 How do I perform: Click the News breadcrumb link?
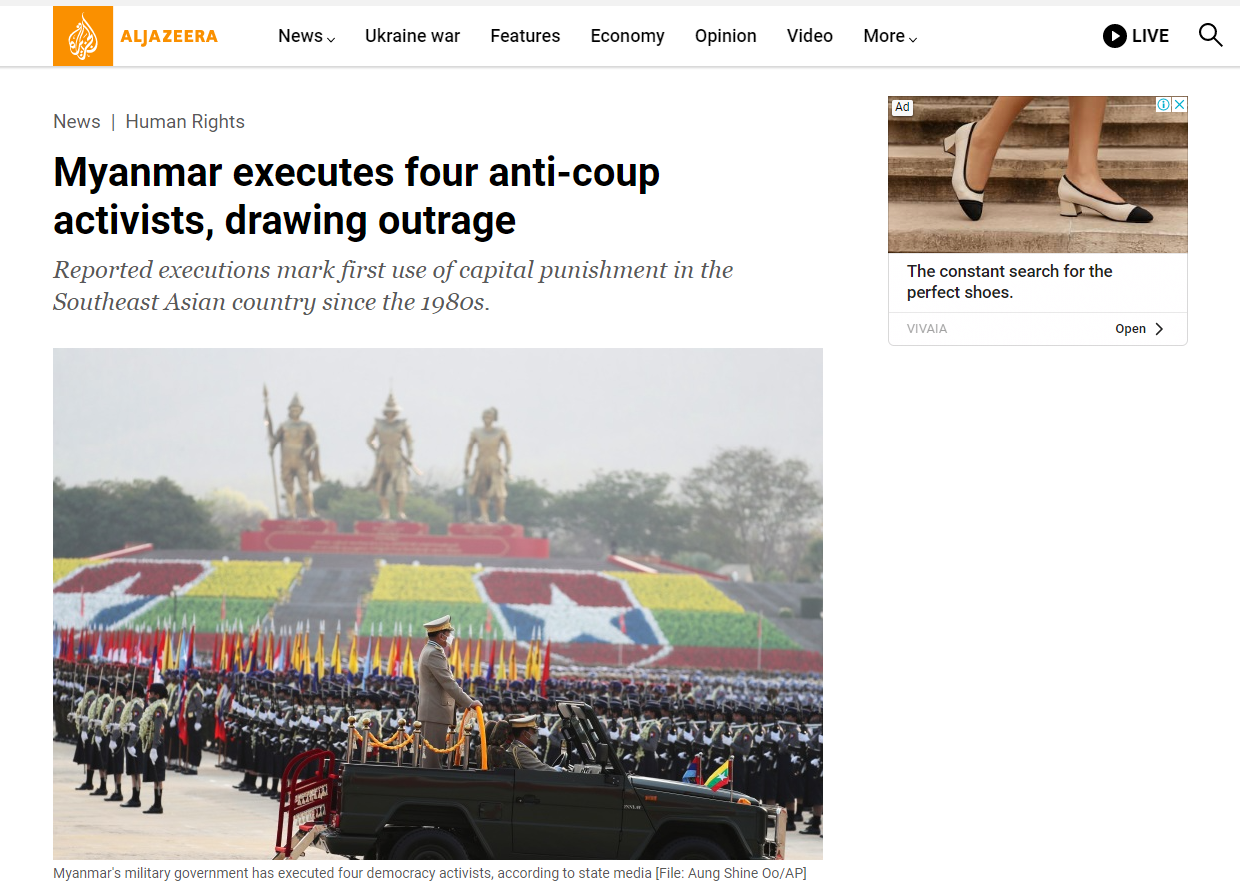coord(77,122)
